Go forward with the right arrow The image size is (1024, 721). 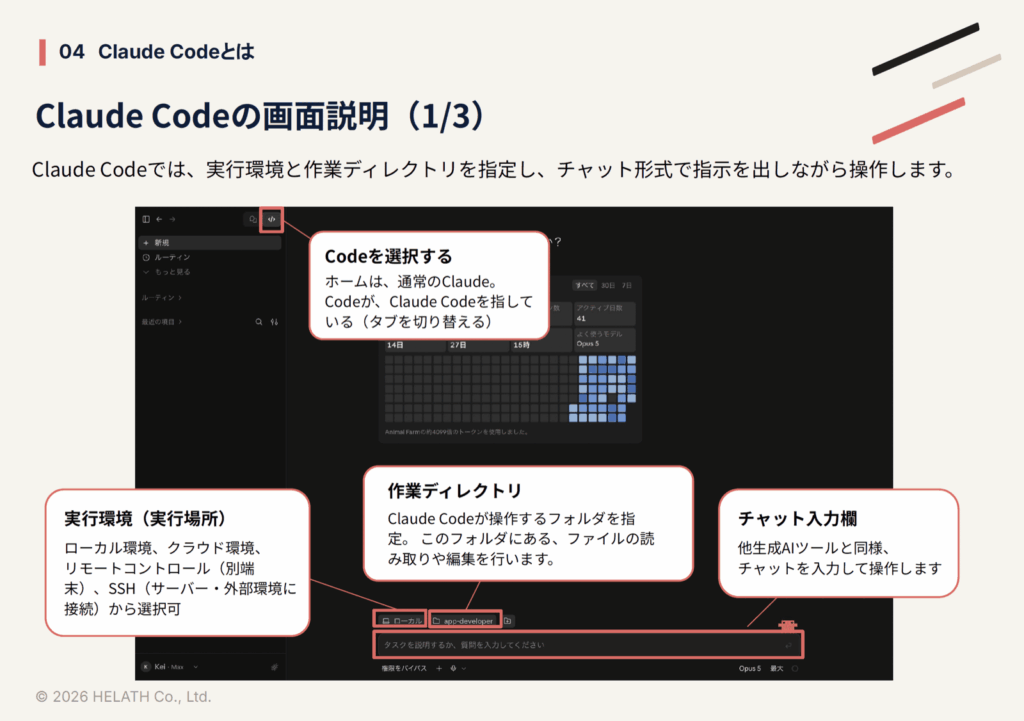[x=172, y=219]
